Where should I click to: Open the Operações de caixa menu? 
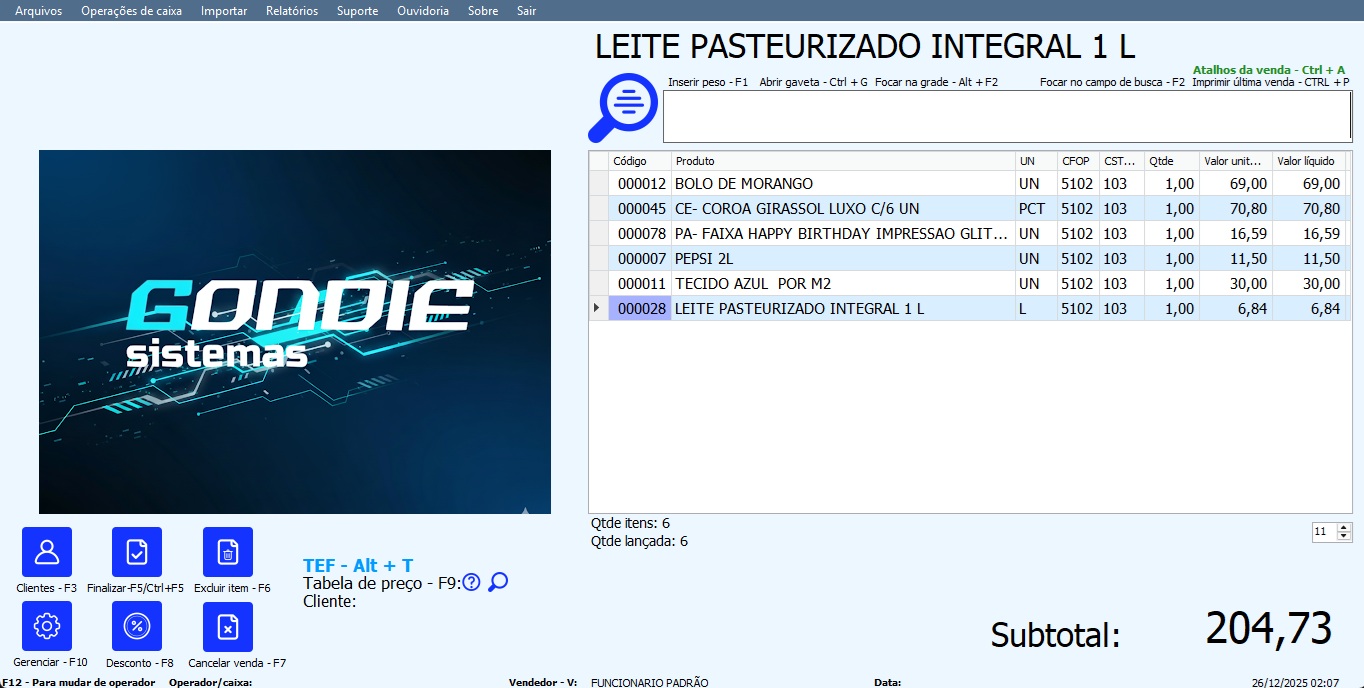coord(131,11)
